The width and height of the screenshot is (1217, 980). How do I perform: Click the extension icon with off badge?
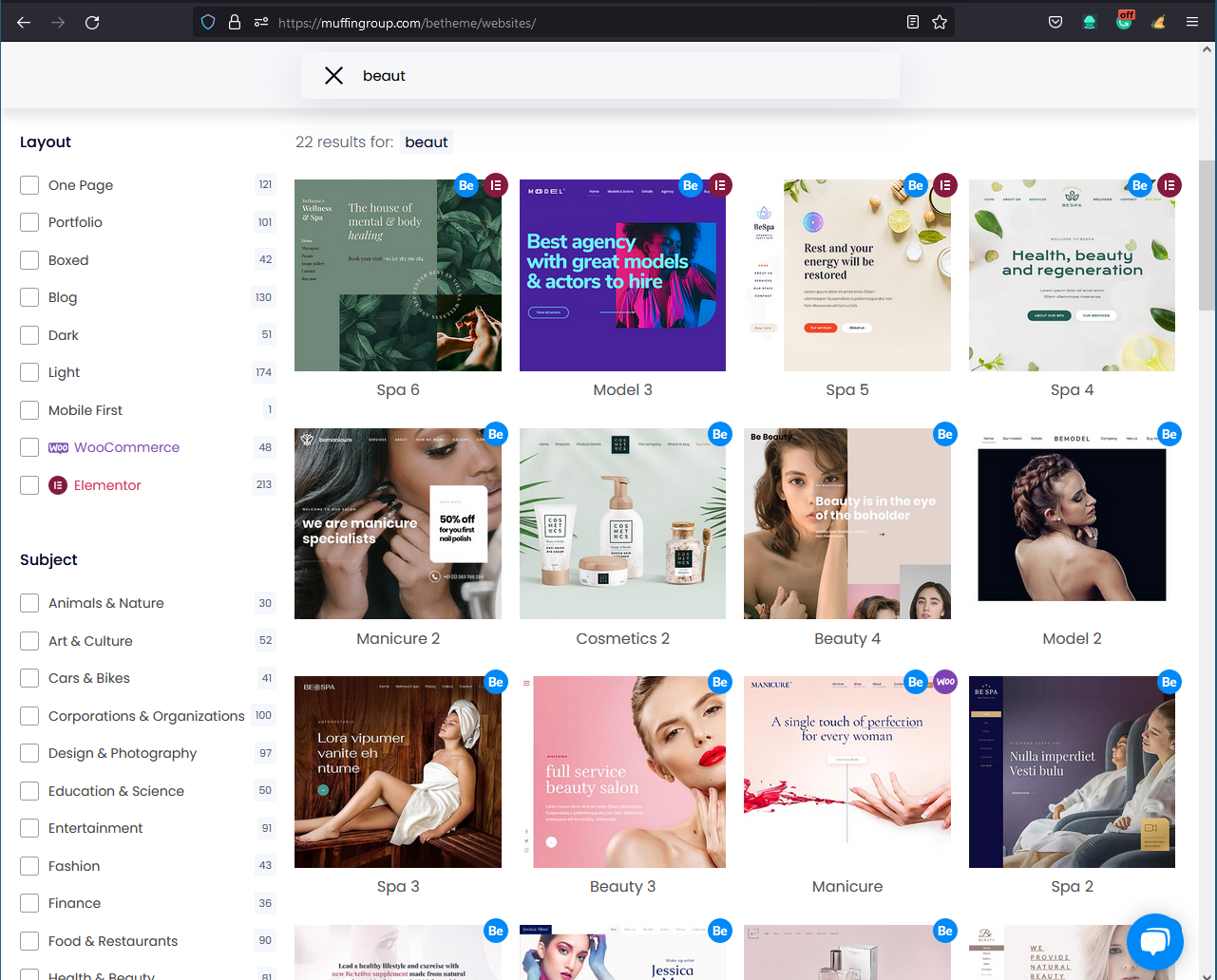[x=1124, y=21]
